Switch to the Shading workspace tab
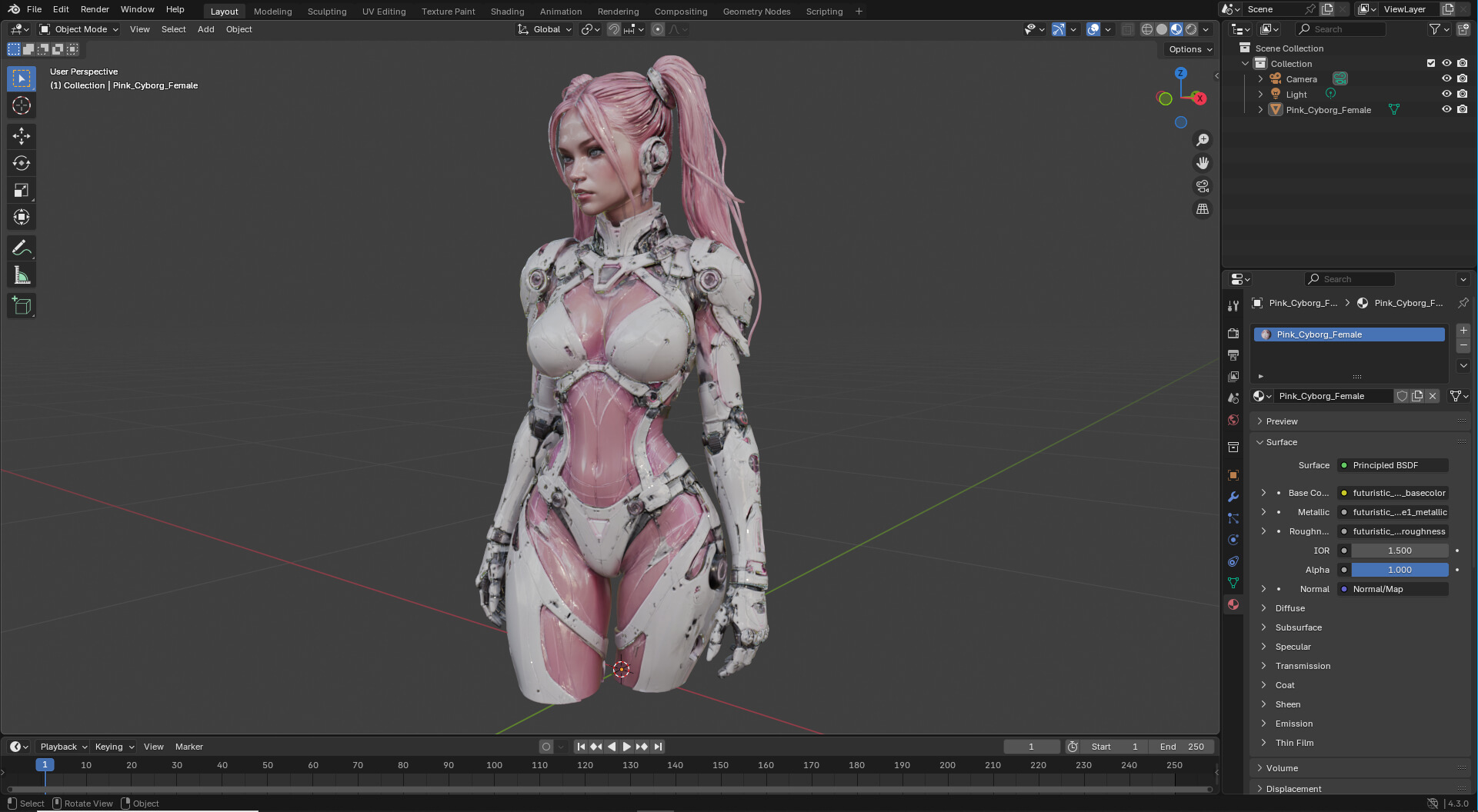 [x=507, y=12]
